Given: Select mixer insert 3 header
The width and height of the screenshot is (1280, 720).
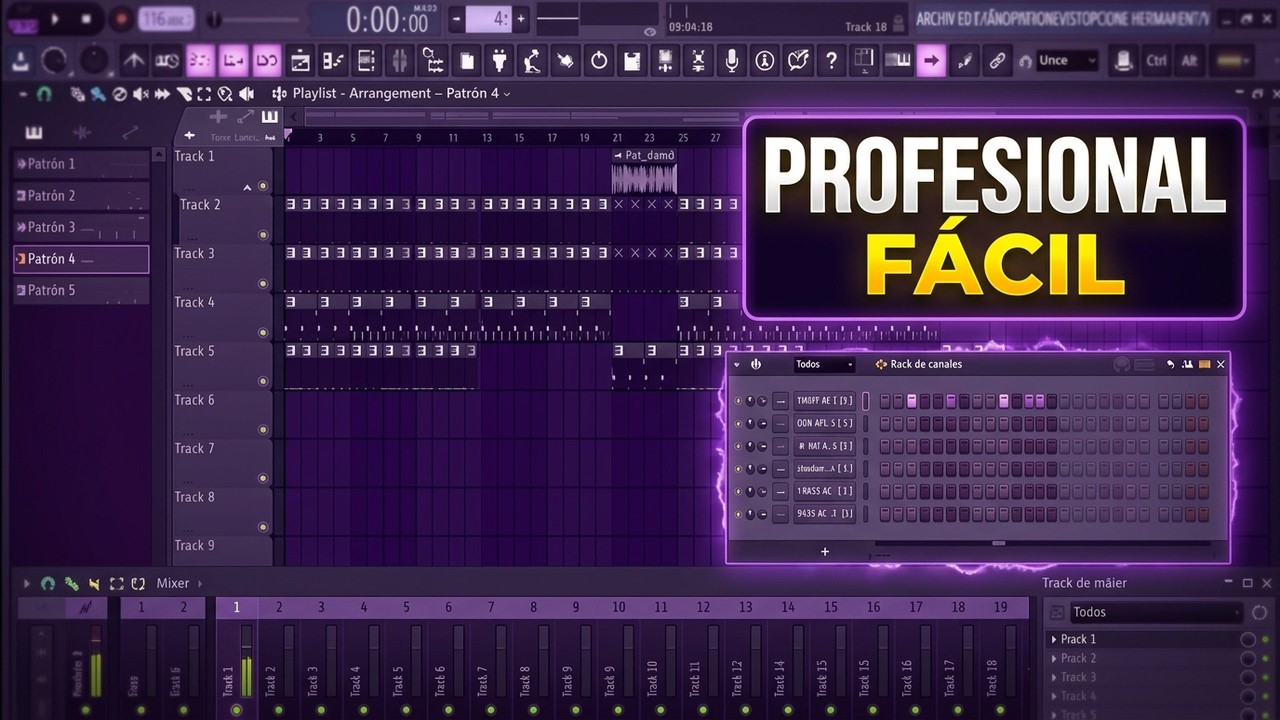Looking at the screenshot, I should click(x=321, y=607).
